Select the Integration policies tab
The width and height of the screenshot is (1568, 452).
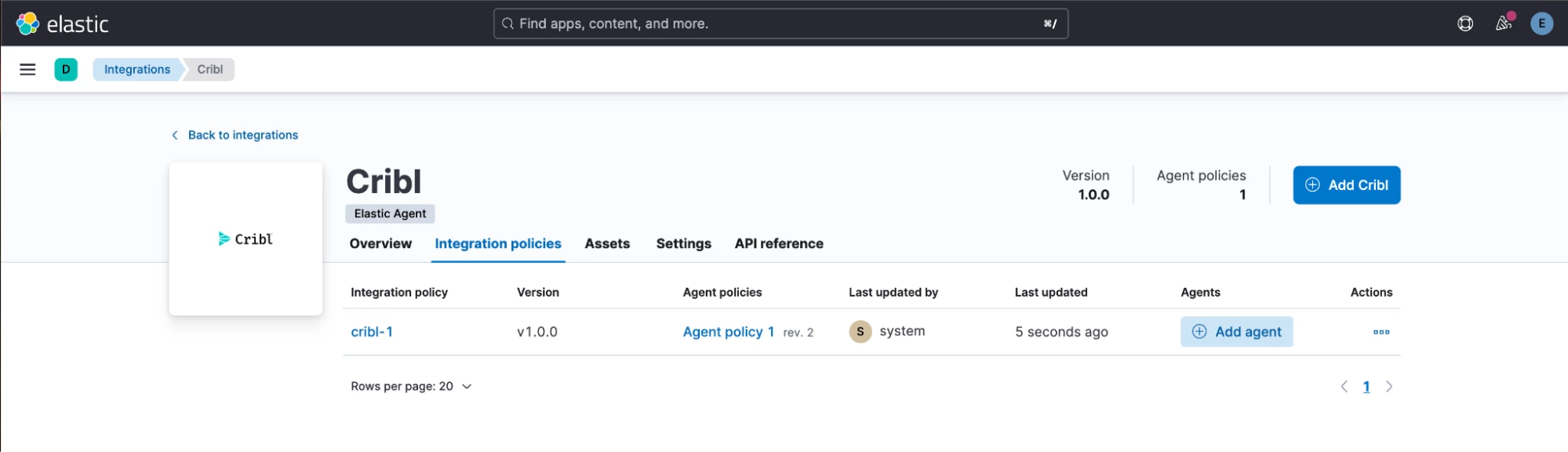click(x=498, y=243)
